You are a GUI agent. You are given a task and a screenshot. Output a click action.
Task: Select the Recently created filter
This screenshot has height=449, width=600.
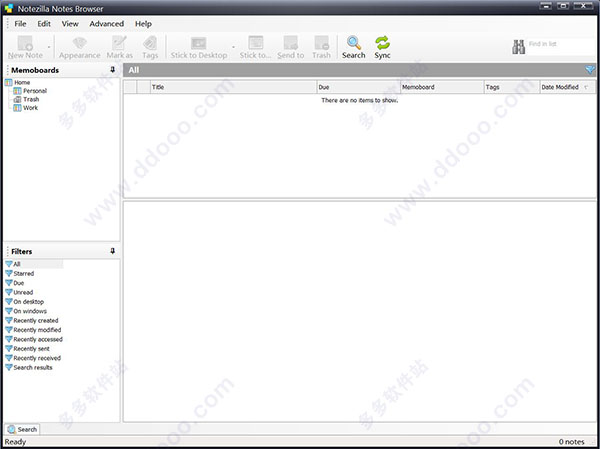[x=36, y=320]
